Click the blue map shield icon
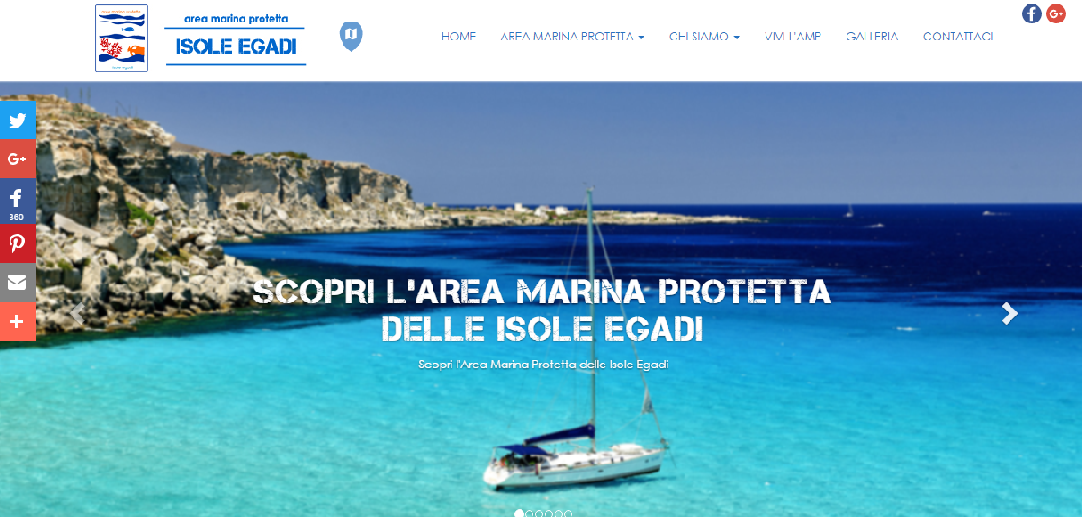 coord(351,36)
